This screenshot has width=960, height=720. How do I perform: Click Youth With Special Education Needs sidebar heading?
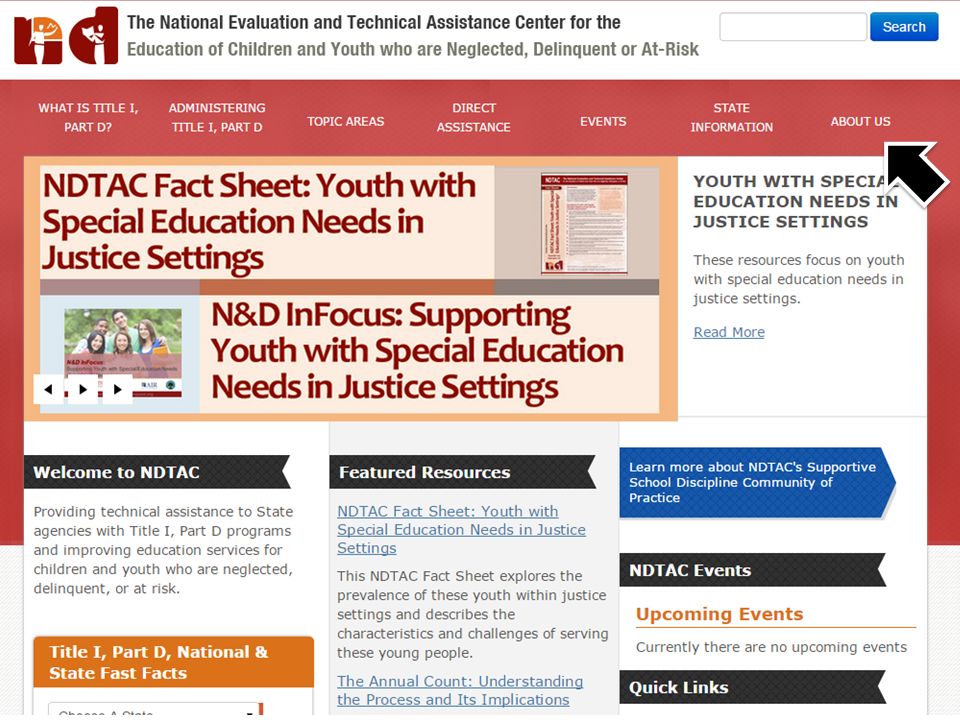[795, 201]
